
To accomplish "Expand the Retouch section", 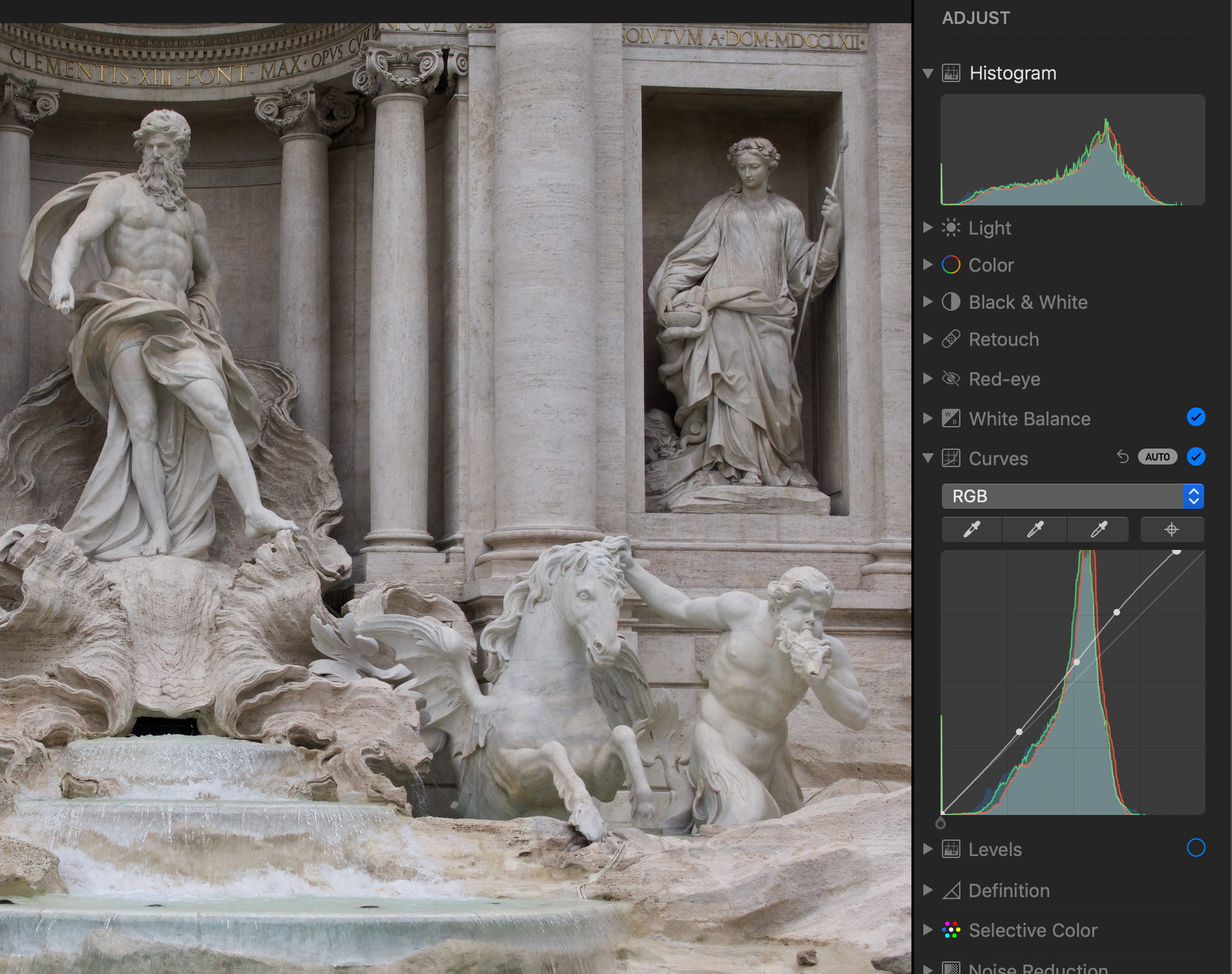I will coord(928,339).
